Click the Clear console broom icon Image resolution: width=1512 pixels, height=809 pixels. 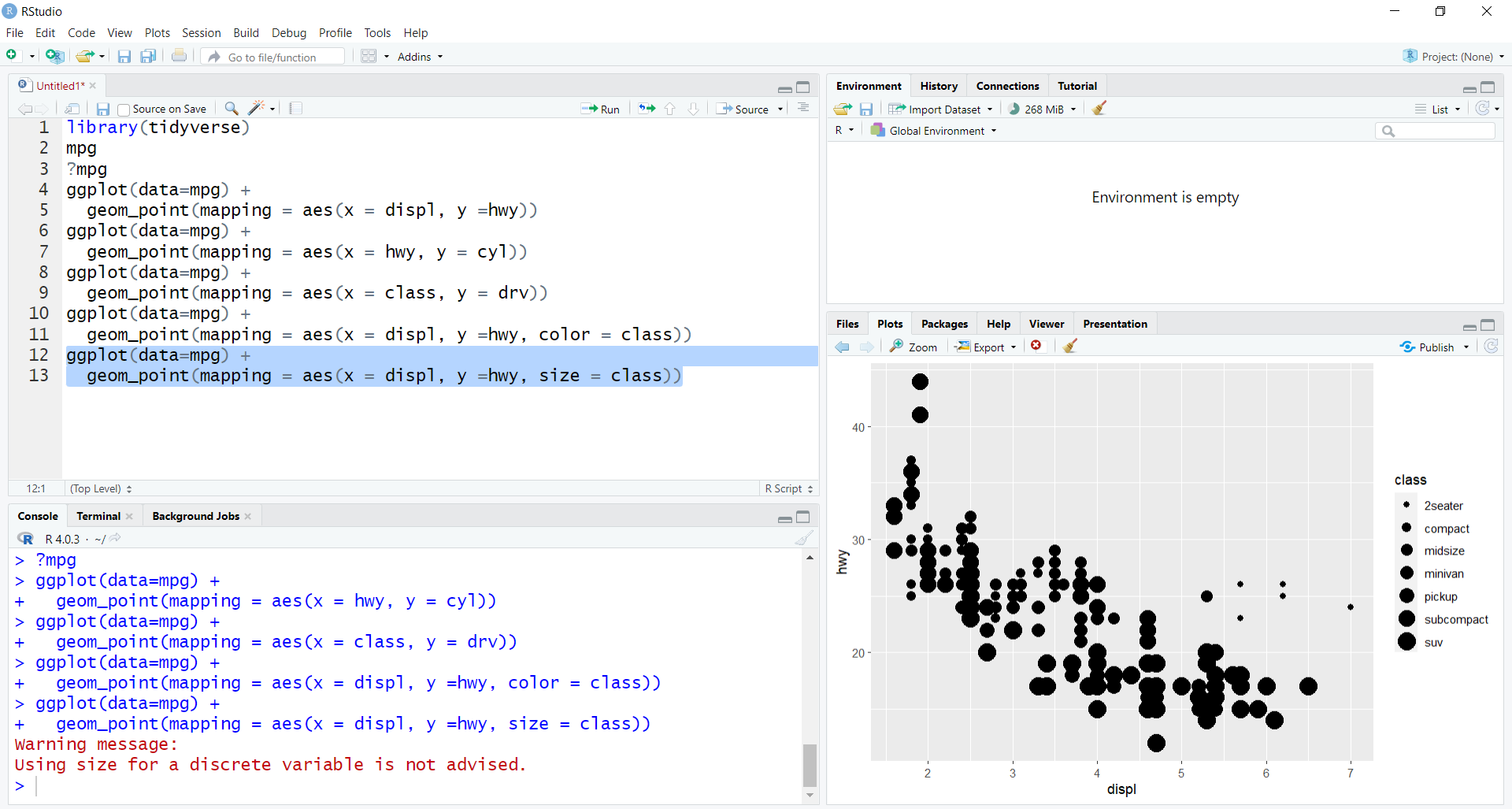pyautogui.click(x=804, y=538)
